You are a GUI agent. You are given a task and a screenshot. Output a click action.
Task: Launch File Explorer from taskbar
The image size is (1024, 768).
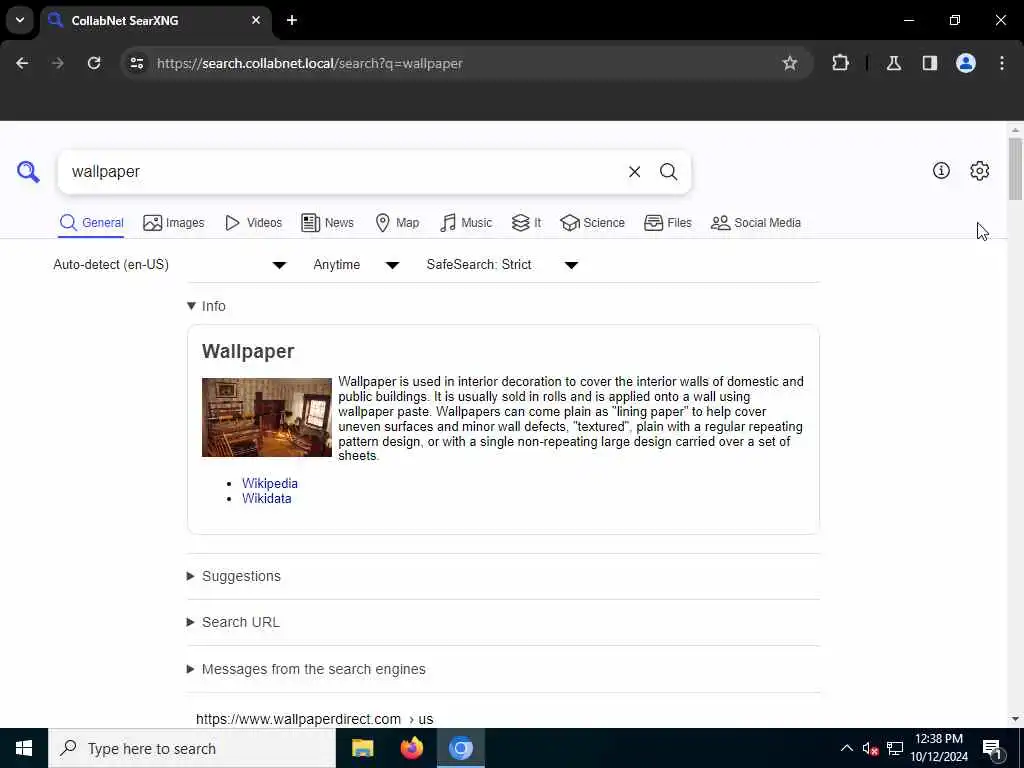(x=362, y=748)
